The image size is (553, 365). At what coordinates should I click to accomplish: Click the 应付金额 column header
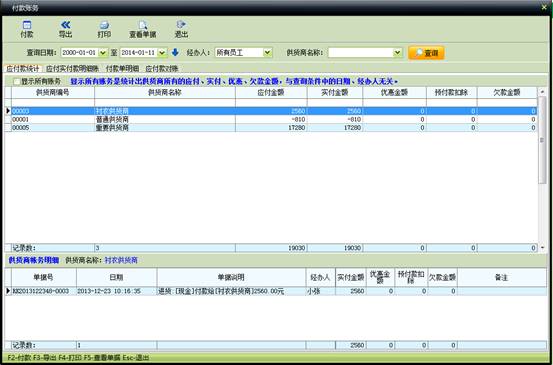click(x=271, y=93)
